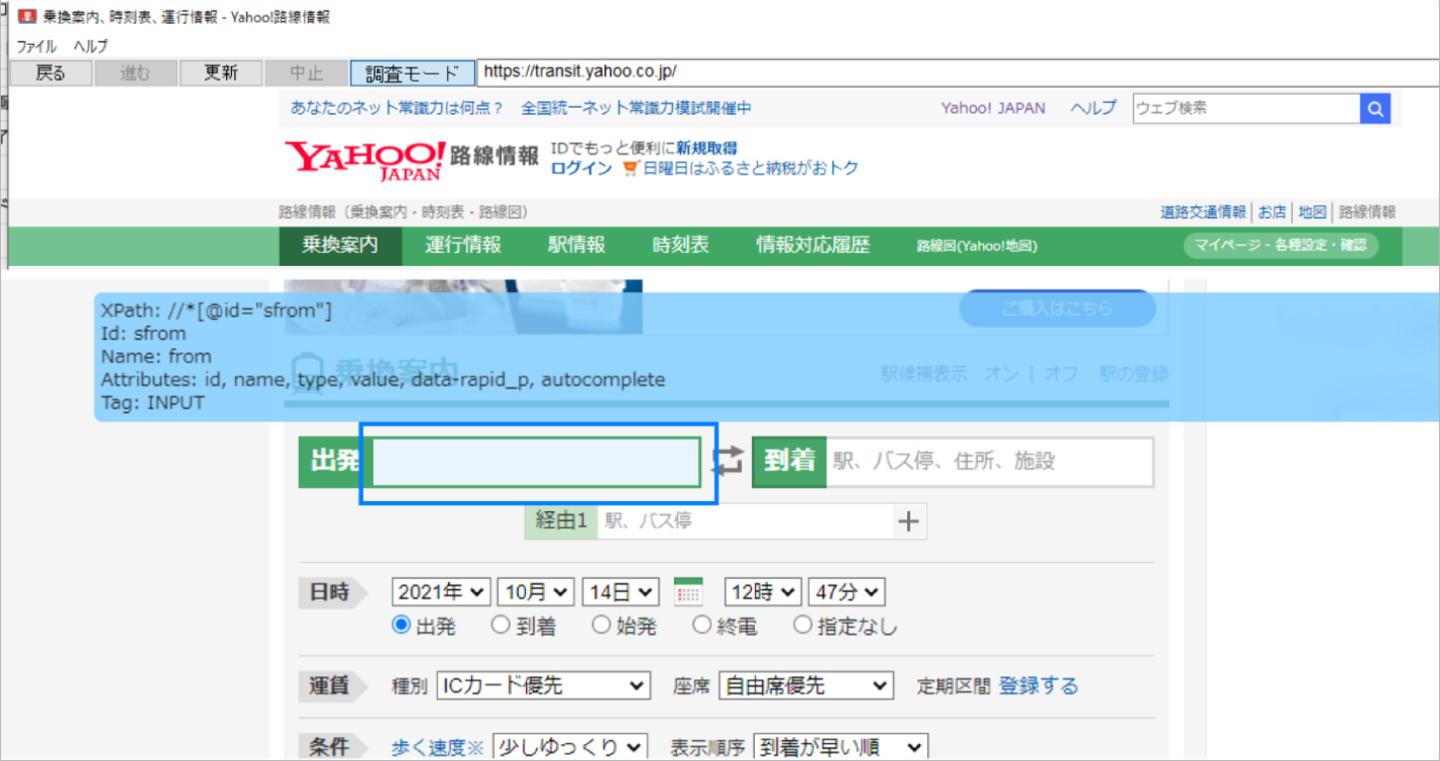Add another via station with plus icon
The width and height of the screenshot is (1440, 761).
(x=908, y=521)
